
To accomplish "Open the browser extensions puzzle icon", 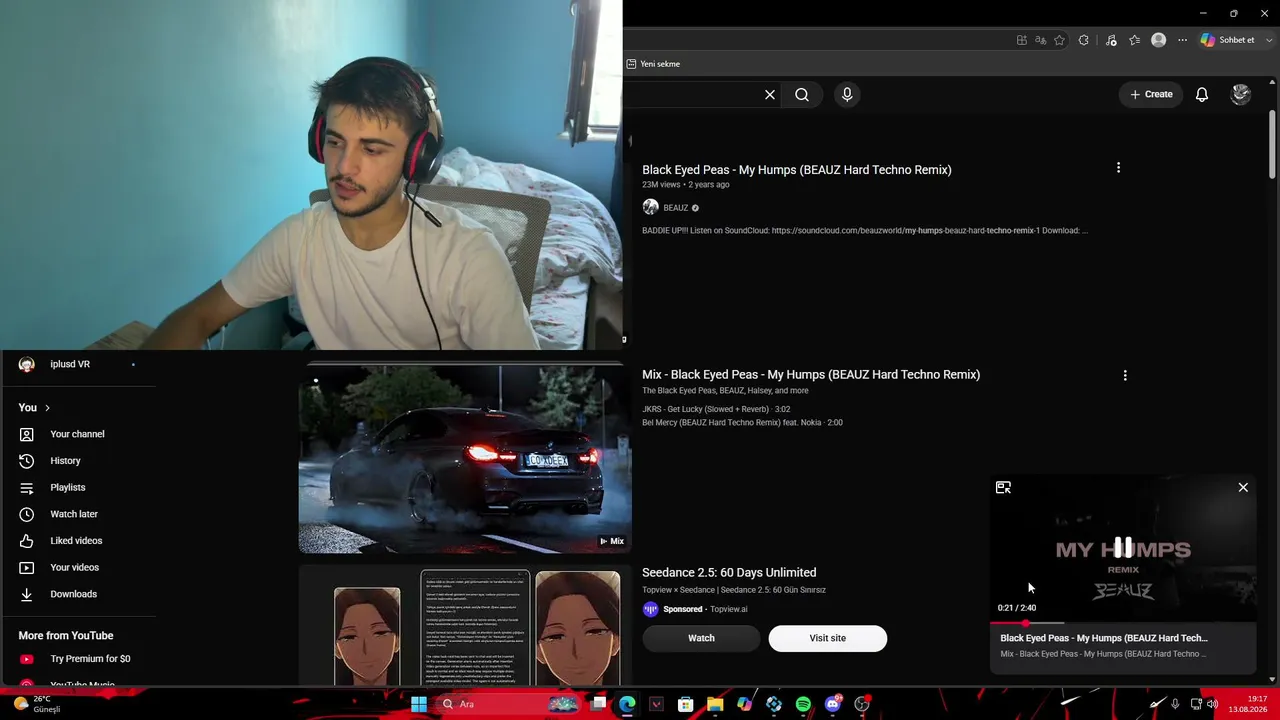I will (x=1084, y=40).
